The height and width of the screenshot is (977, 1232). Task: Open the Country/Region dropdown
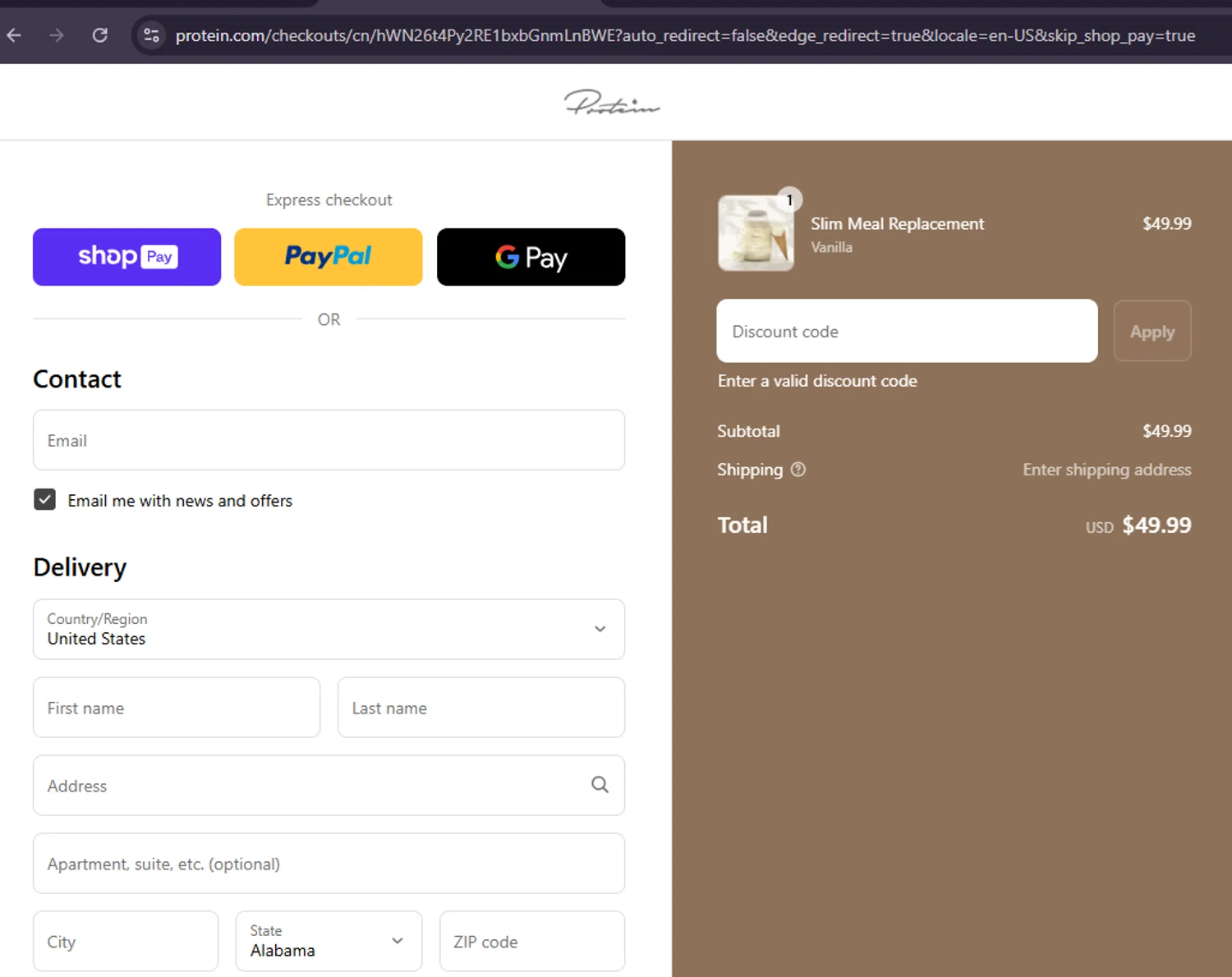(x=329, y=629)
